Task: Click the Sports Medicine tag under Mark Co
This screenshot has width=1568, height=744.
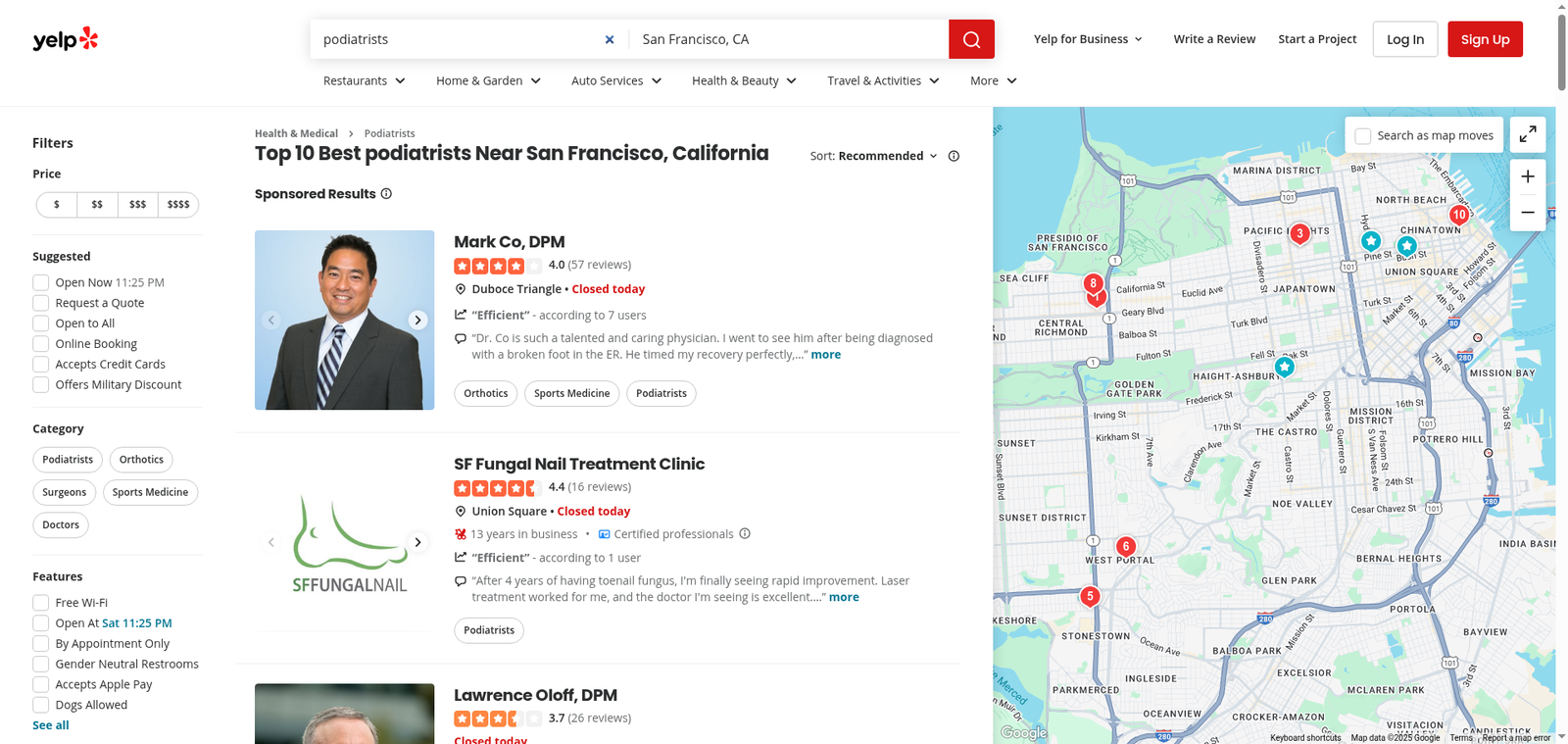Action: pos(571,393)
